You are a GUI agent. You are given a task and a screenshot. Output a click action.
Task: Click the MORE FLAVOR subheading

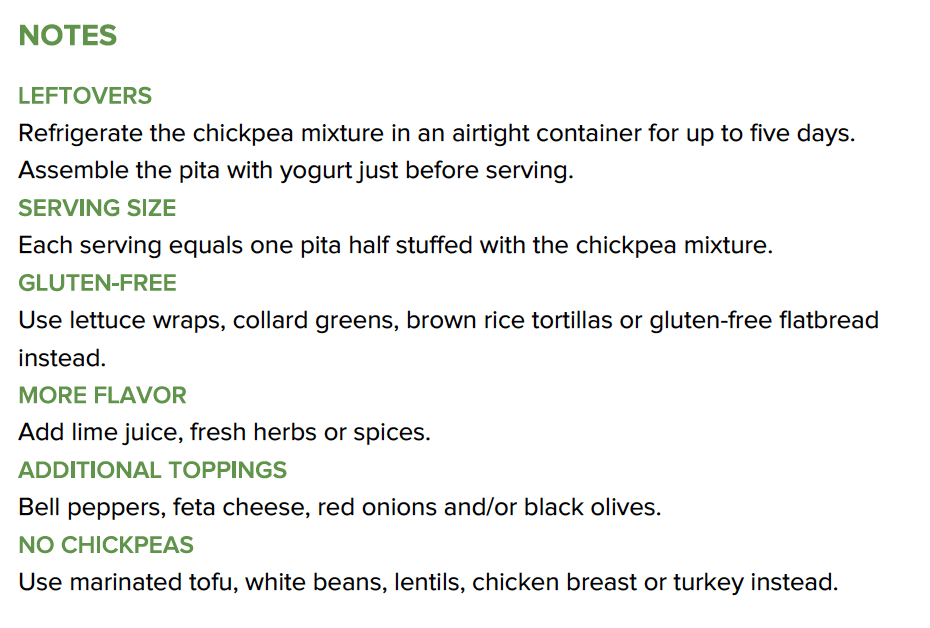point(103,395)
